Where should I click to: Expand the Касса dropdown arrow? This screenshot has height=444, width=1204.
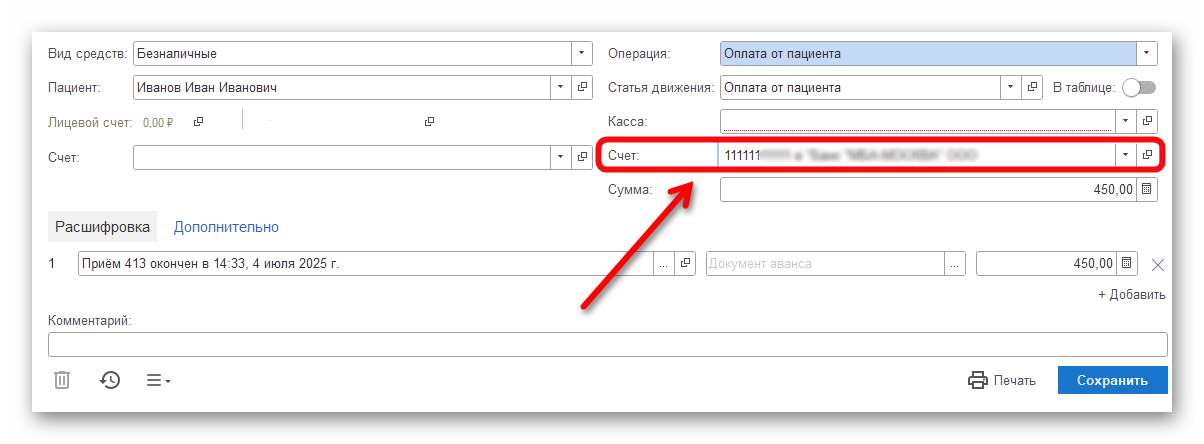click(1125, 121)
